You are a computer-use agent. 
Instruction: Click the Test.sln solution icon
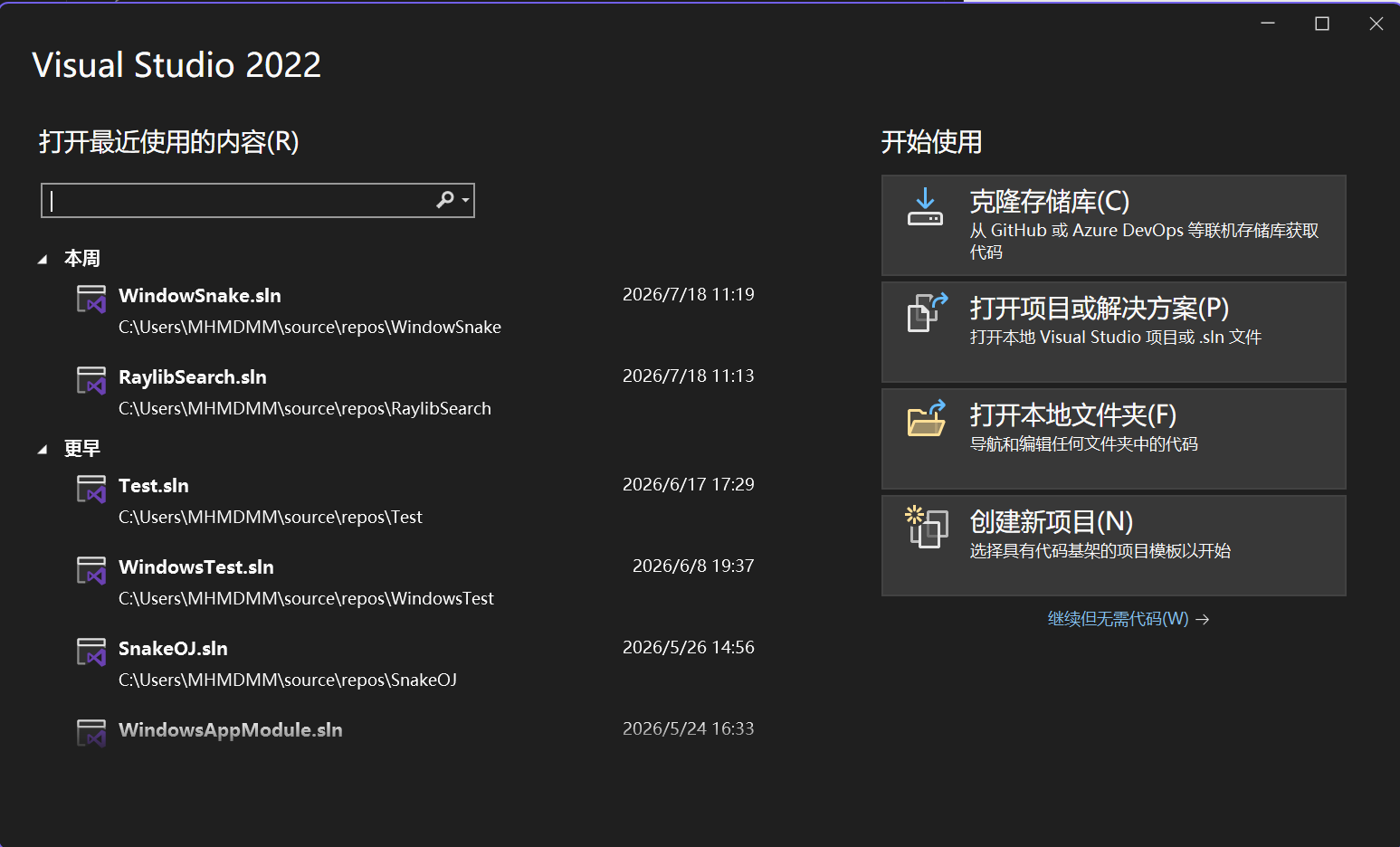[91, 489]
